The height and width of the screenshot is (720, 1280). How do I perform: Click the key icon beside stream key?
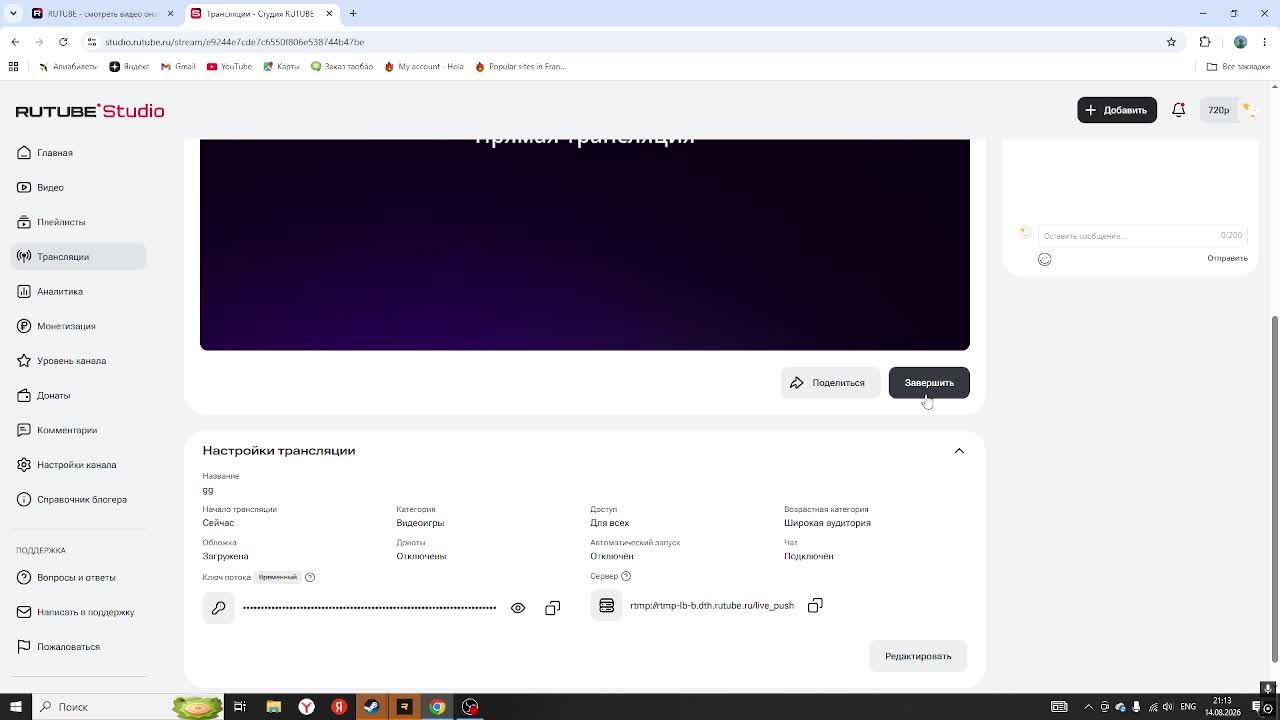tap(218, 608)
